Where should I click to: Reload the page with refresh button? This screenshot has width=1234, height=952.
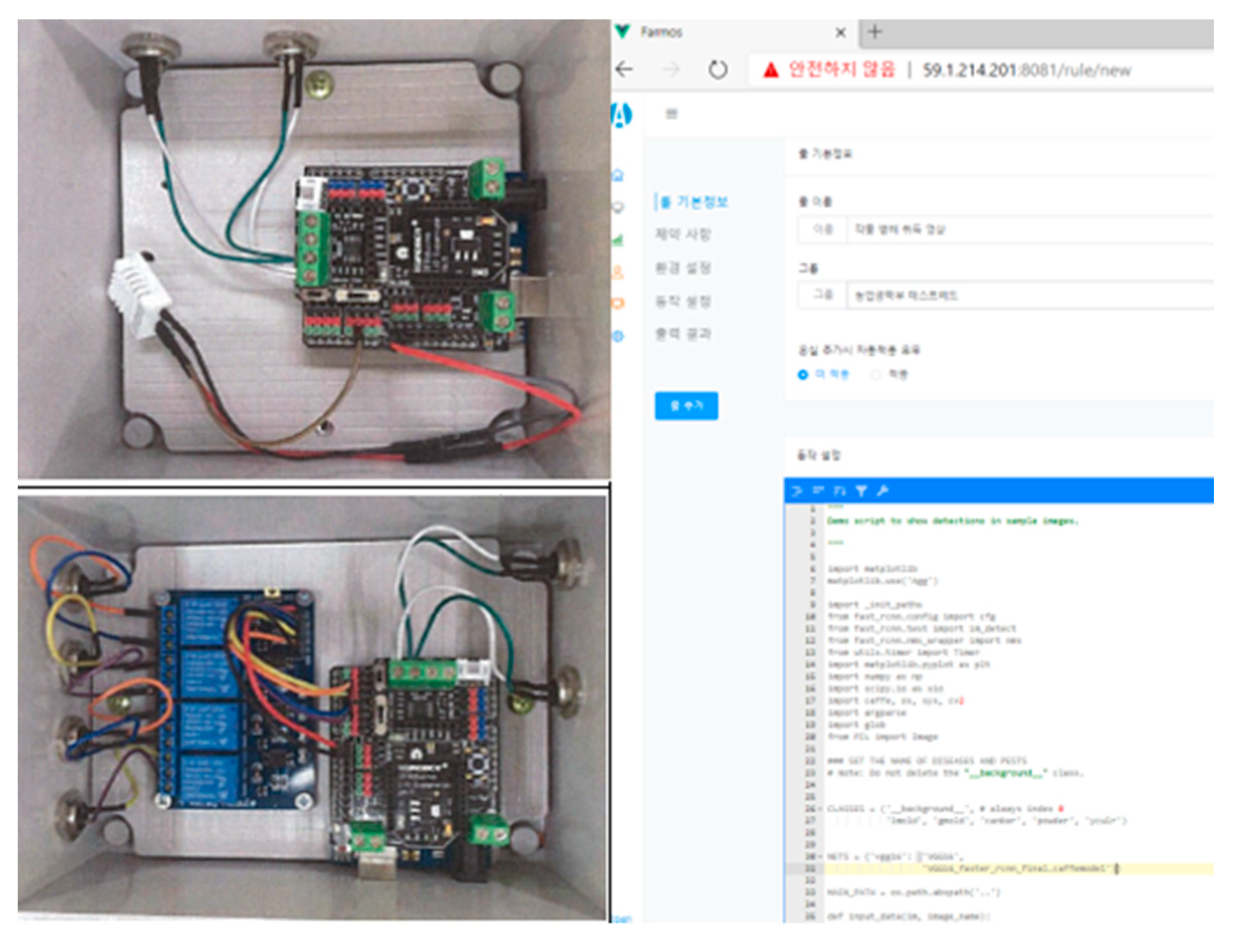(x=717, y=70)
